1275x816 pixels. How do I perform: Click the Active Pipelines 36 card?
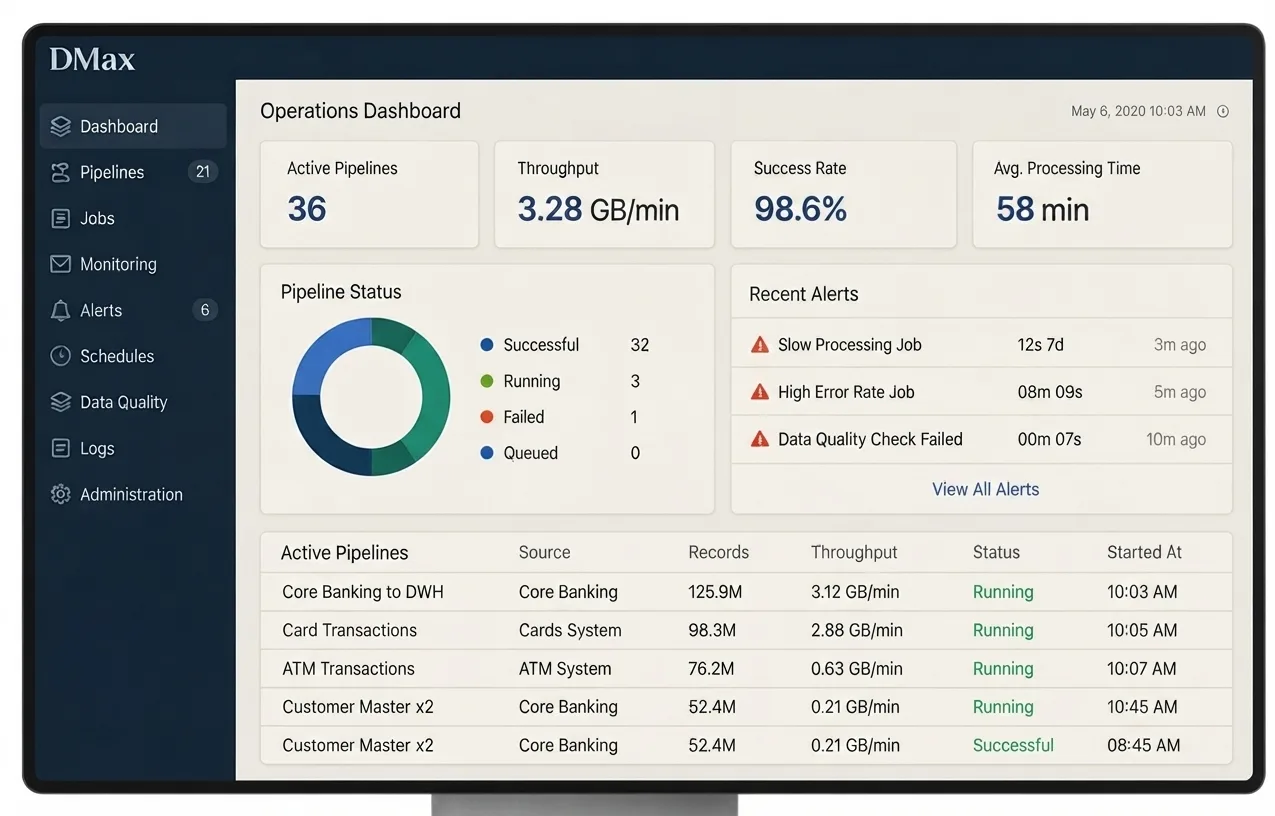tap(369, 194)
